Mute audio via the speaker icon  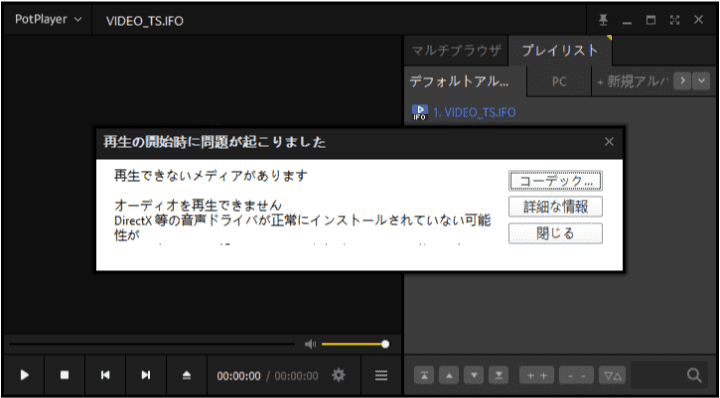(x=310, y=344)
